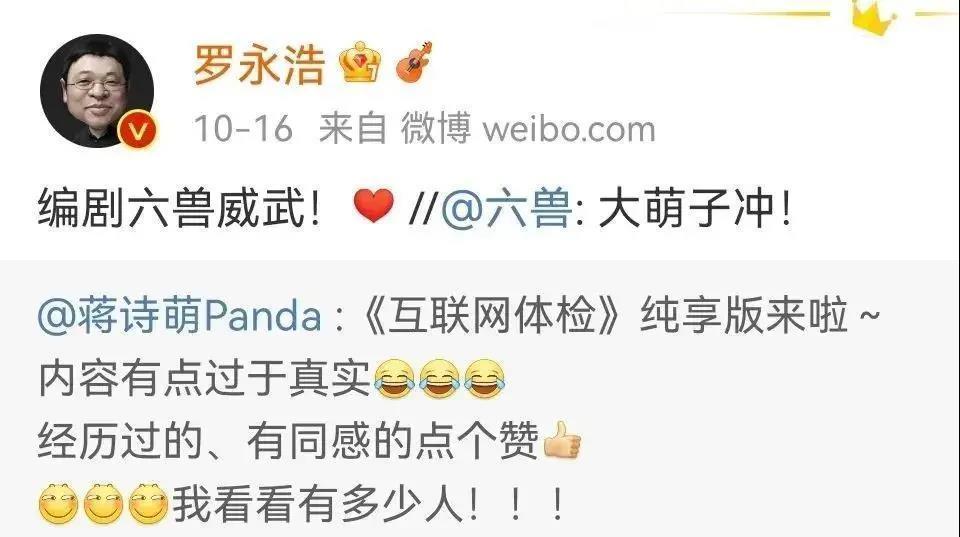Click the username 罗永浩
The height and width of the screenshot is (537, 960).
pos(259,64)
